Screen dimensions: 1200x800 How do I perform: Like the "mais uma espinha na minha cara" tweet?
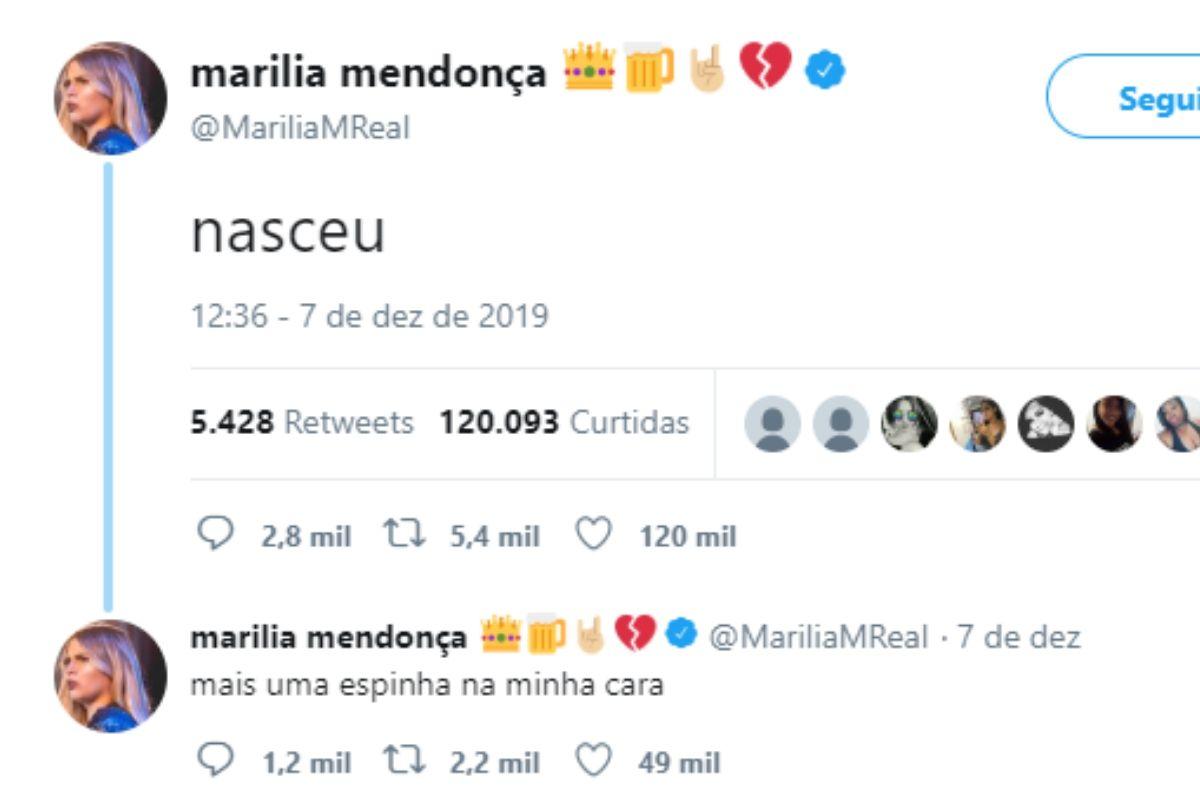(593, 762)
